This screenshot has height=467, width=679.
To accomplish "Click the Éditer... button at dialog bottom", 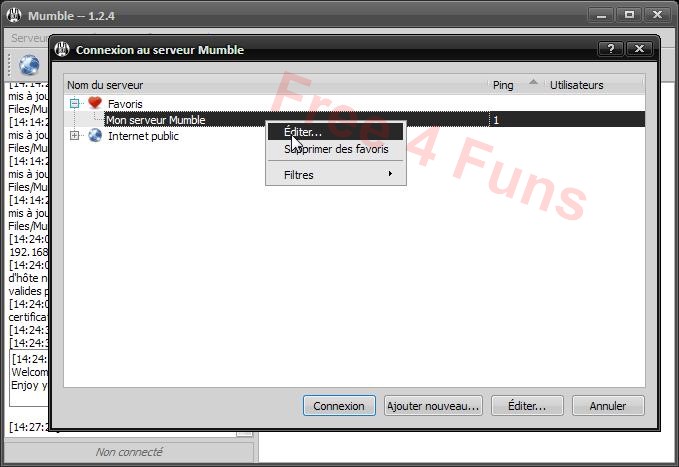I will pyautogui.click(x=527, y=406).
